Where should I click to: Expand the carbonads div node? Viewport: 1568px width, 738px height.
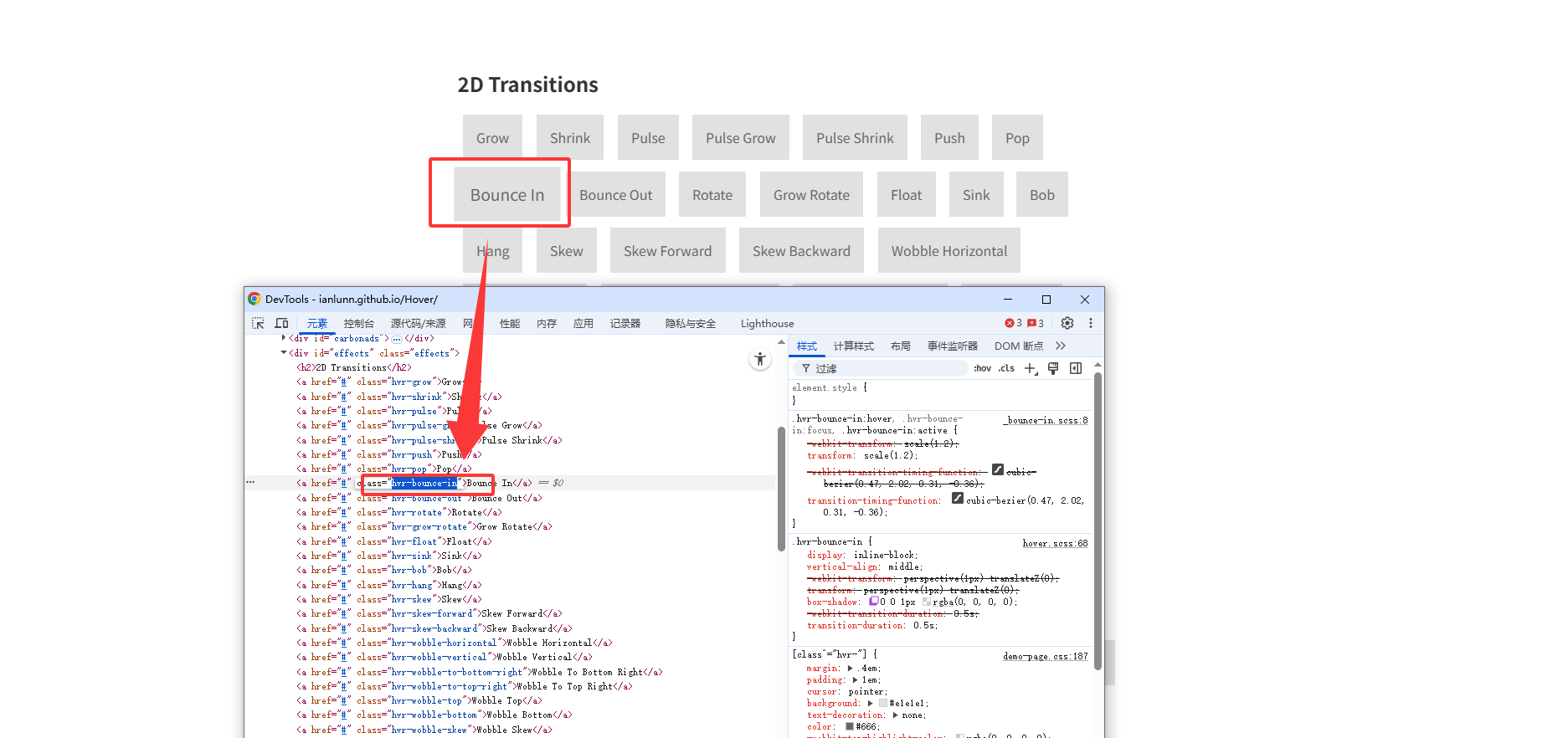(284, 338)
